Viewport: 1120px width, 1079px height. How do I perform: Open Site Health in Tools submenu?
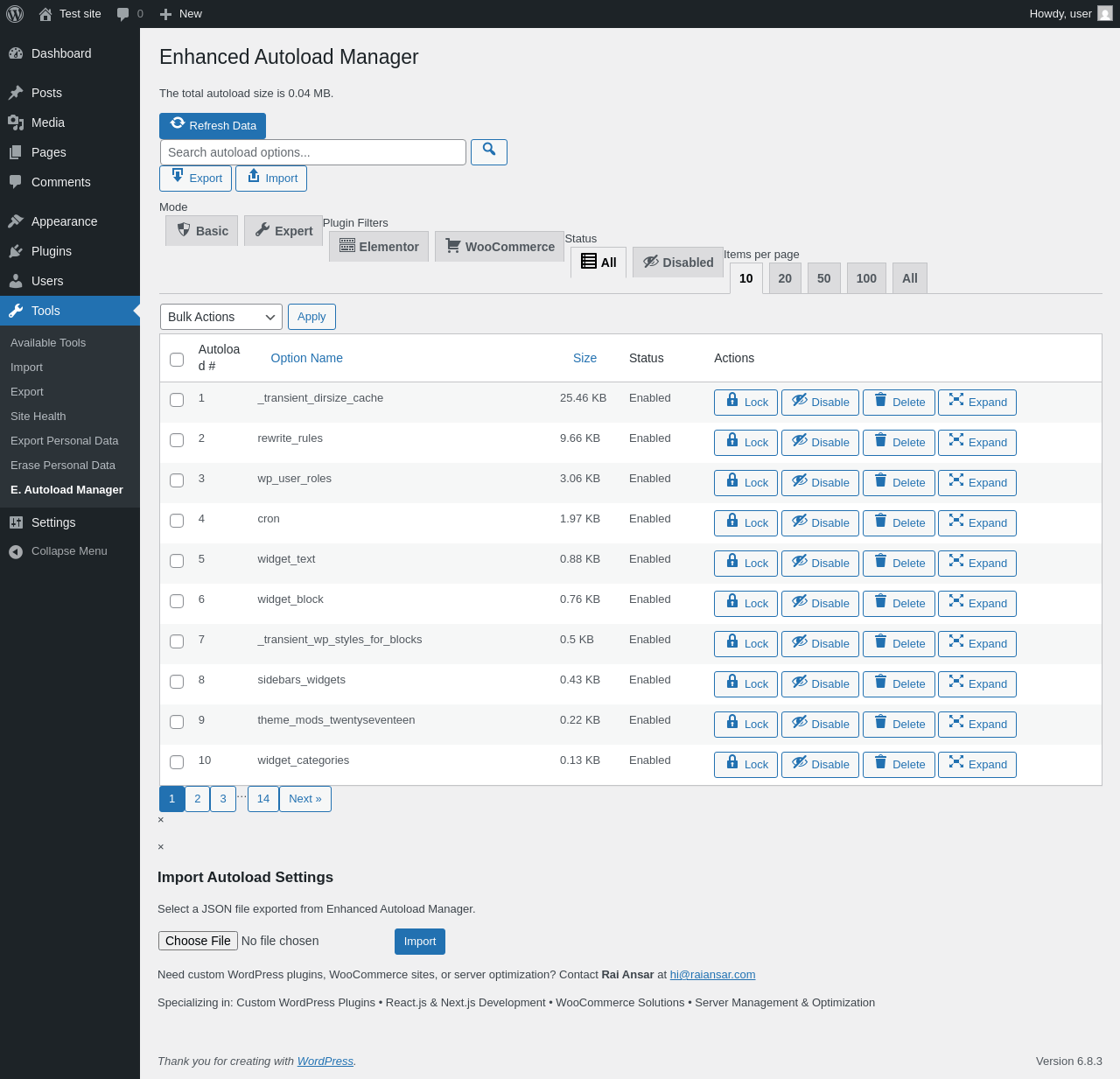coord(38,417)
